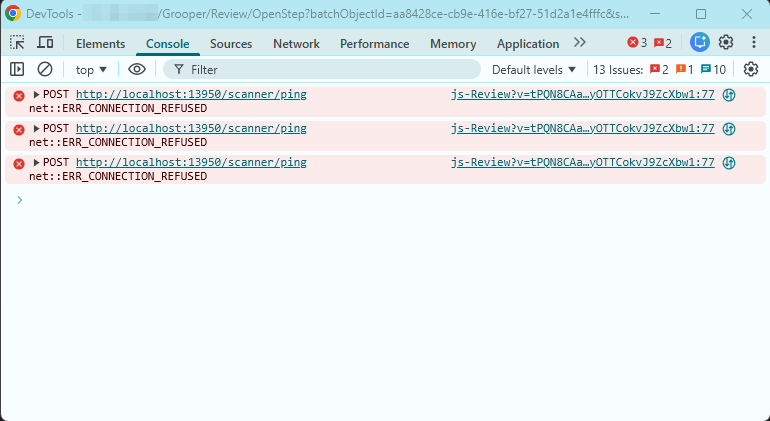Click the red 2 page-errors issue count
This screenshot has width=770, height=421.
659,70
